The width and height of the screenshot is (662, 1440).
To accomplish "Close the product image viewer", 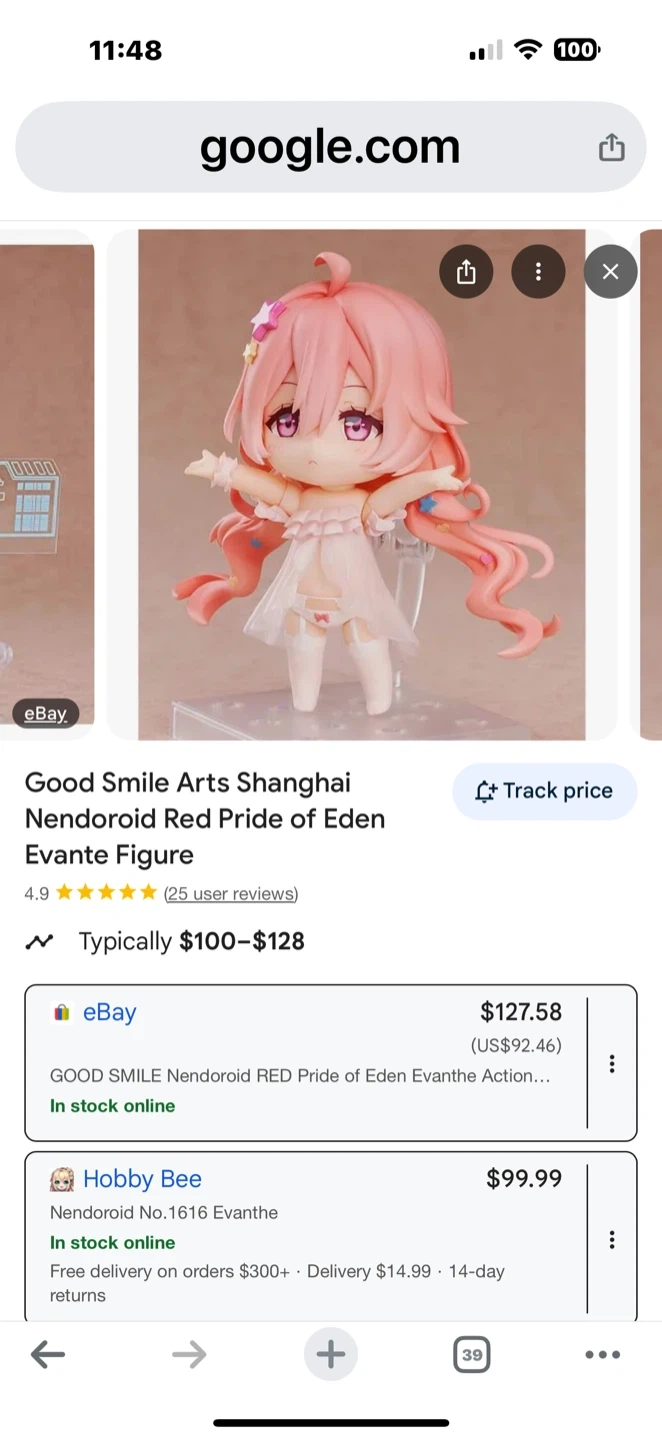I will [x=610, y=271].
